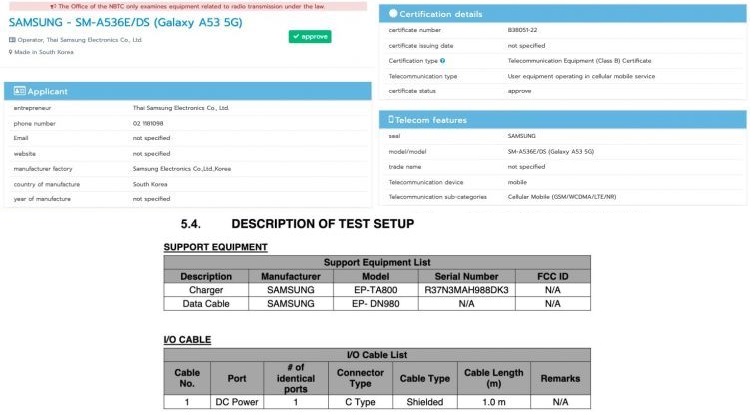Click the Certification type info icon
Screen dimensions: 755x415
pos(442,61)
